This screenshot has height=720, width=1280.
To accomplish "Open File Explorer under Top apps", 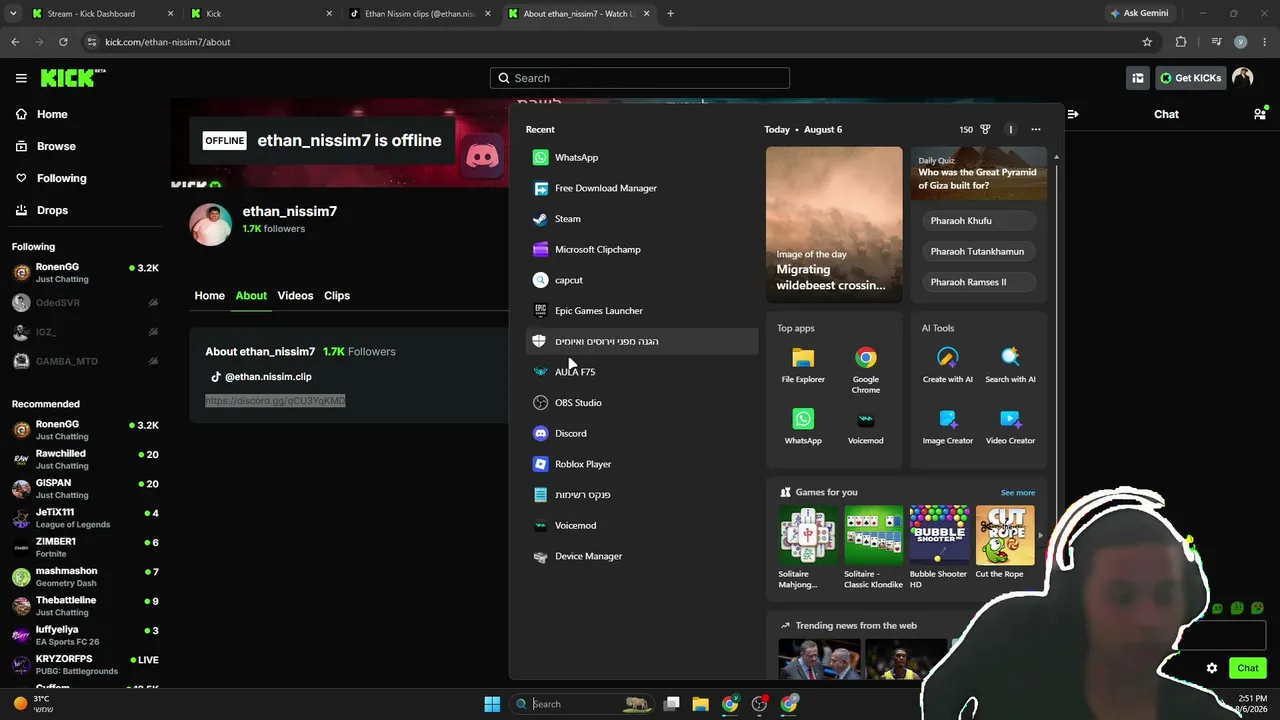I will pyautogui.click(x=803, y=365).
